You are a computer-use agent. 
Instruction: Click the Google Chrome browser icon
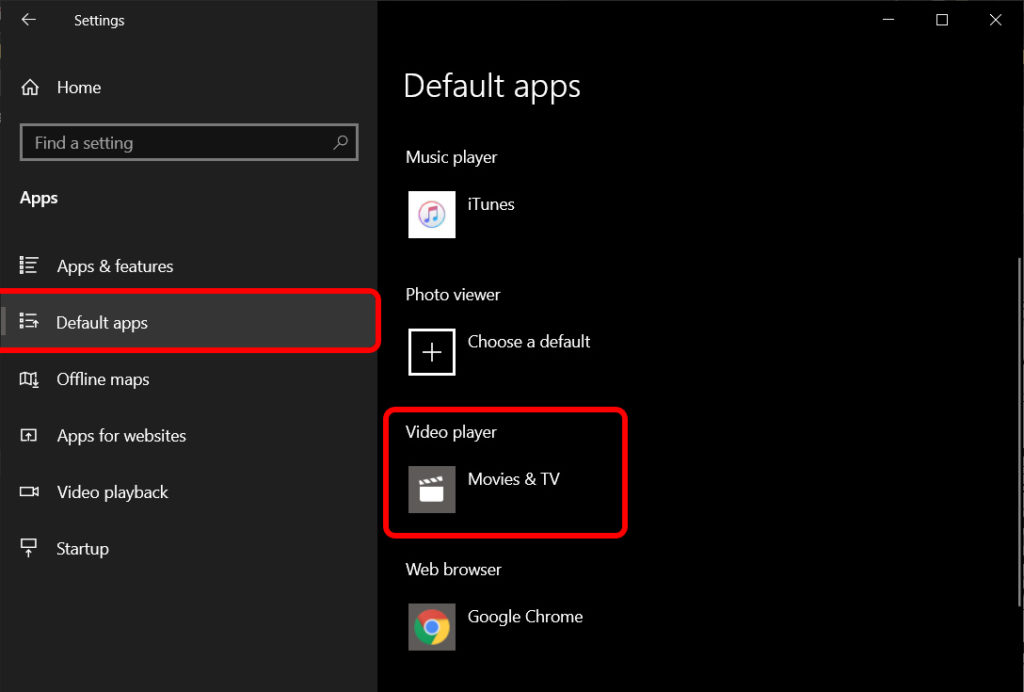432,627
